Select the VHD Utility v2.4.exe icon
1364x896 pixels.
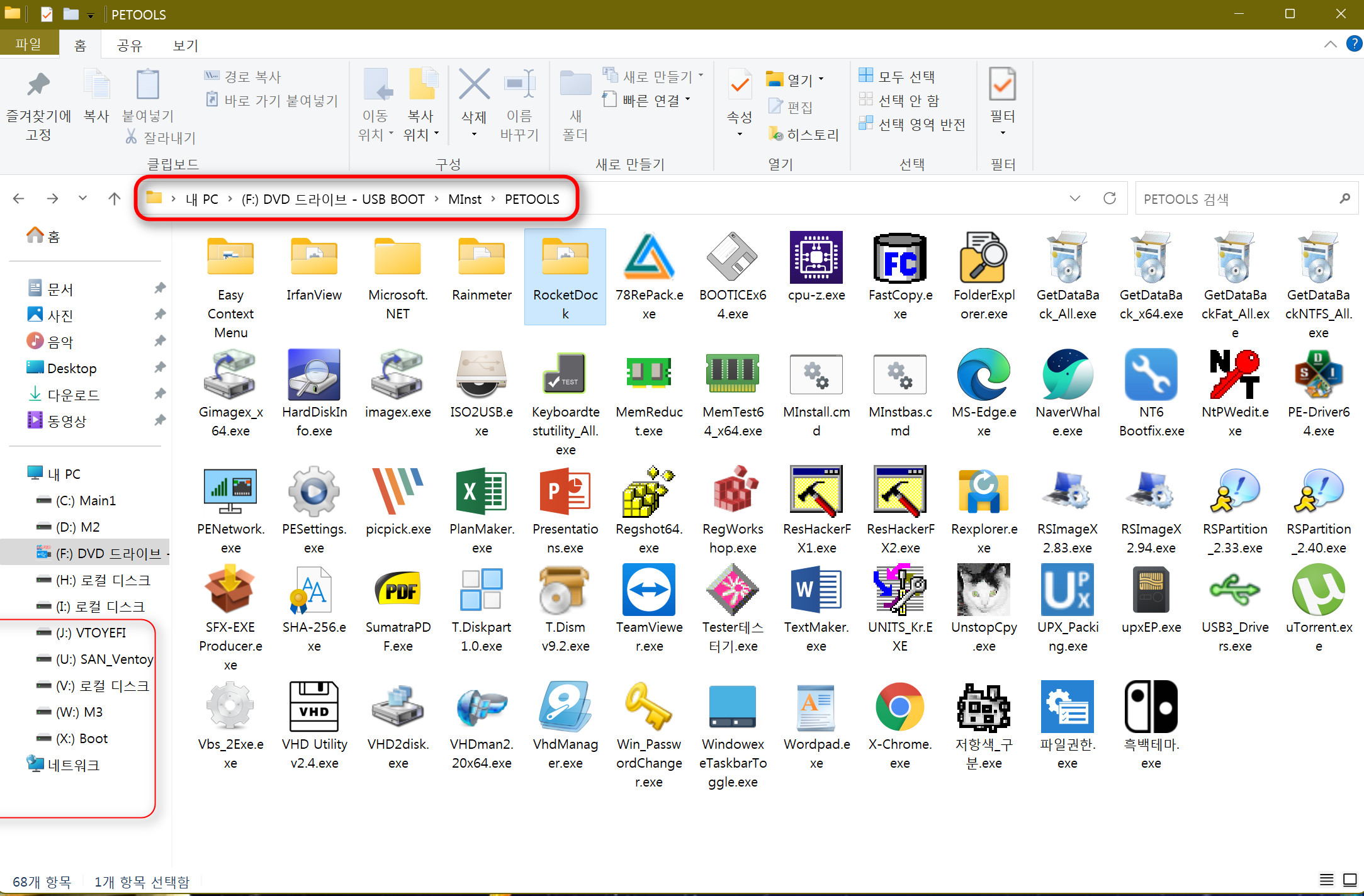pyautogui.click(x=314, y=707)
